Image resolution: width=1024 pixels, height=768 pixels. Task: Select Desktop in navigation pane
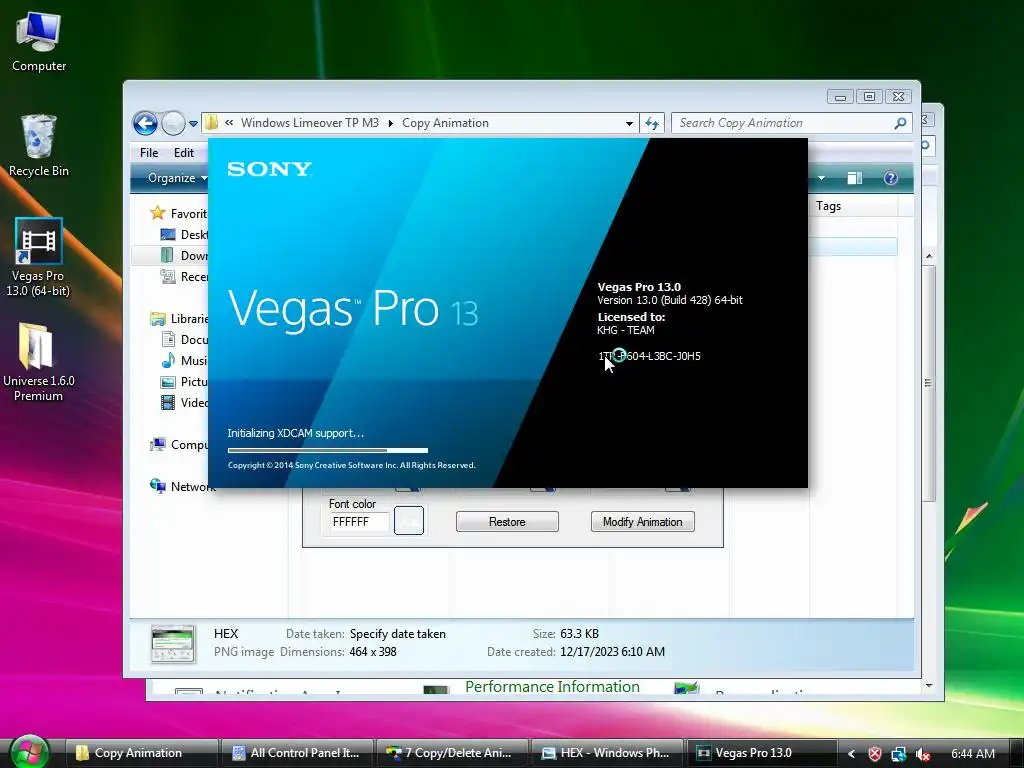pyautogui.click(x=184, y=234)
